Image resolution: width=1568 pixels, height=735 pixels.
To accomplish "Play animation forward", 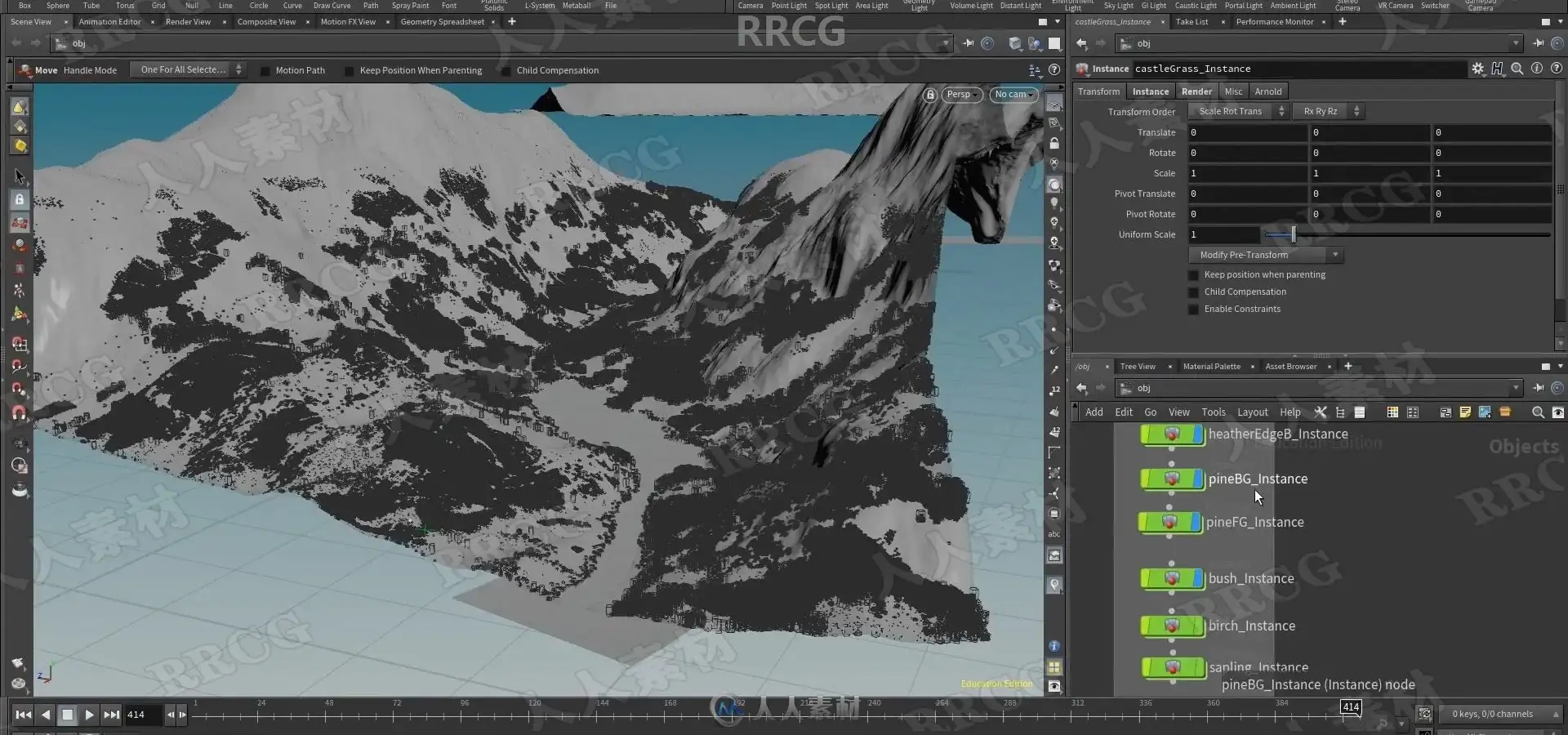I will (x=90, y=715).
